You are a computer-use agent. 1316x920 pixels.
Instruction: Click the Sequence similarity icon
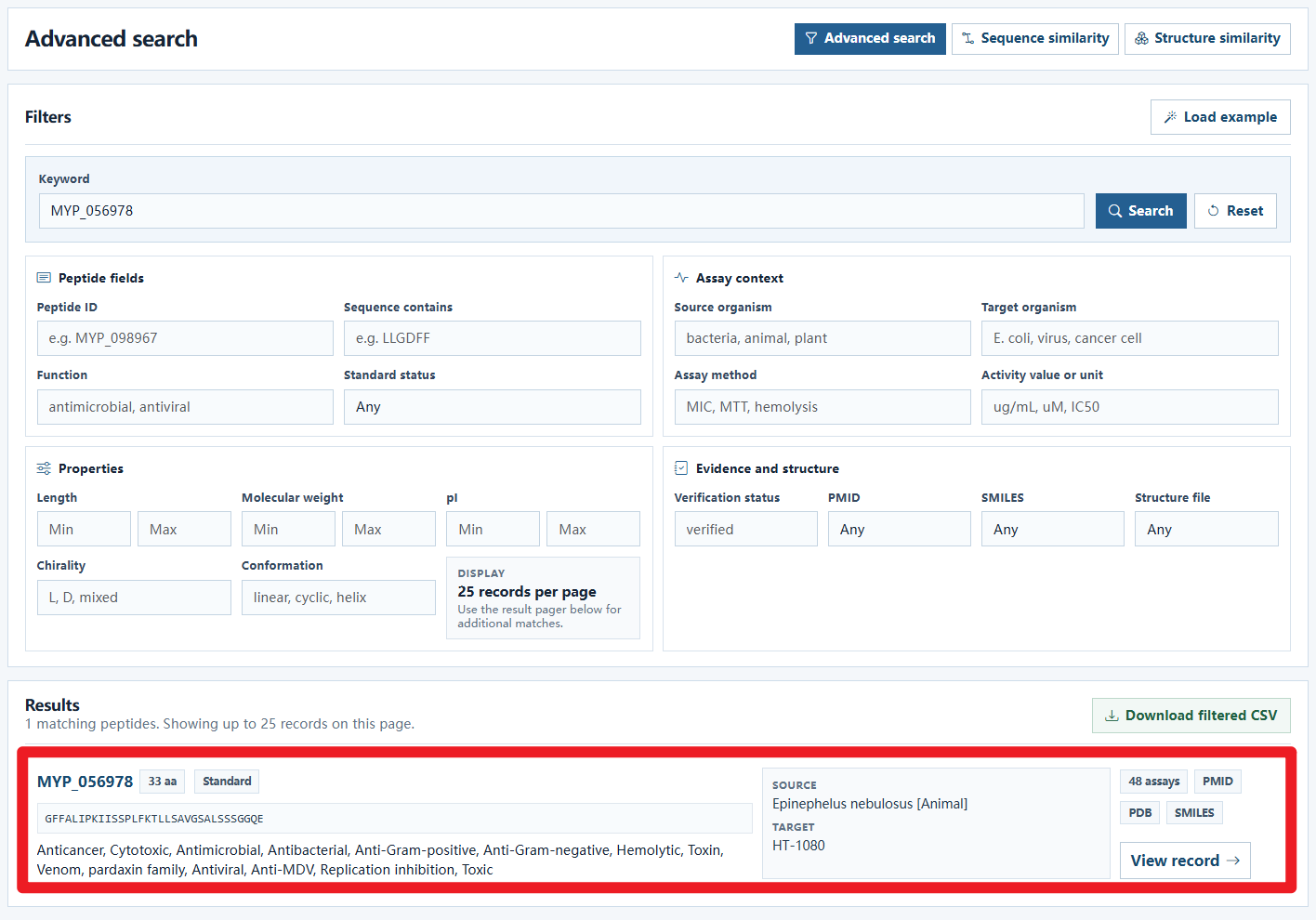tap(968, 38)
